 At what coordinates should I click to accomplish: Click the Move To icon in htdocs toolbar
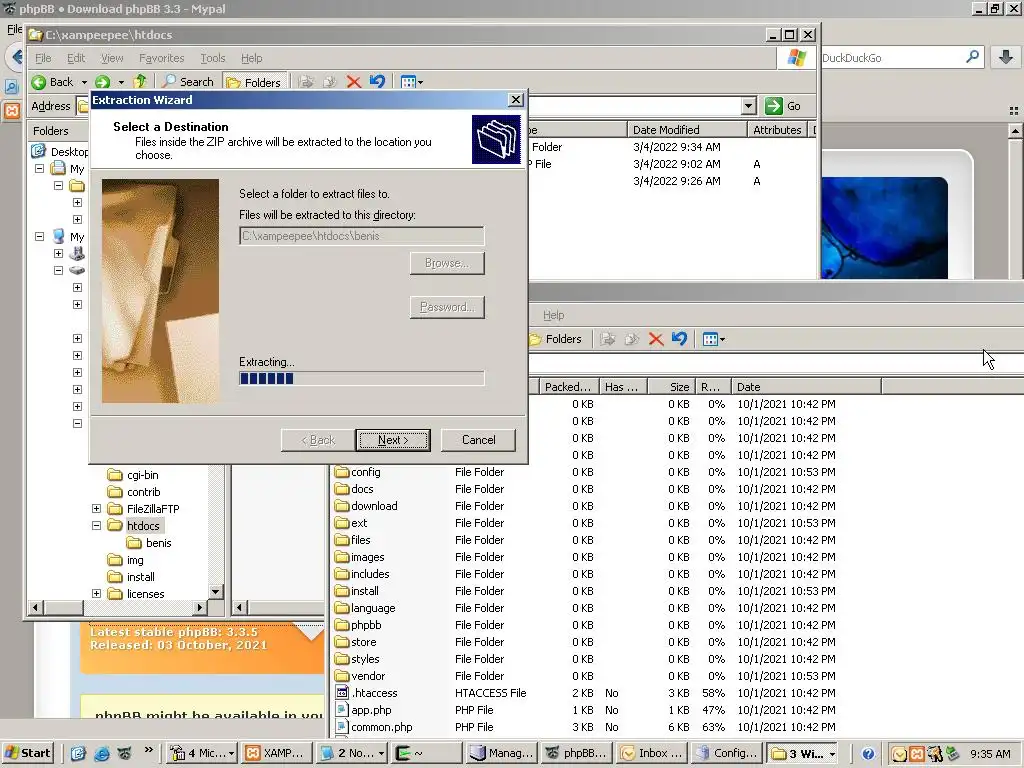(306, 82)
